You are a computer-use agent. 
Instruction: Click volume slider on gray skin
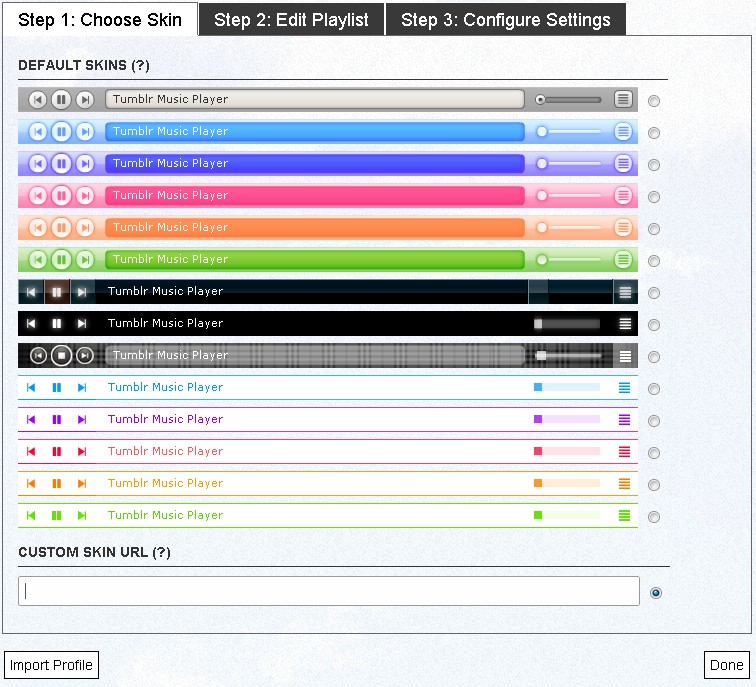click(568, 100)
